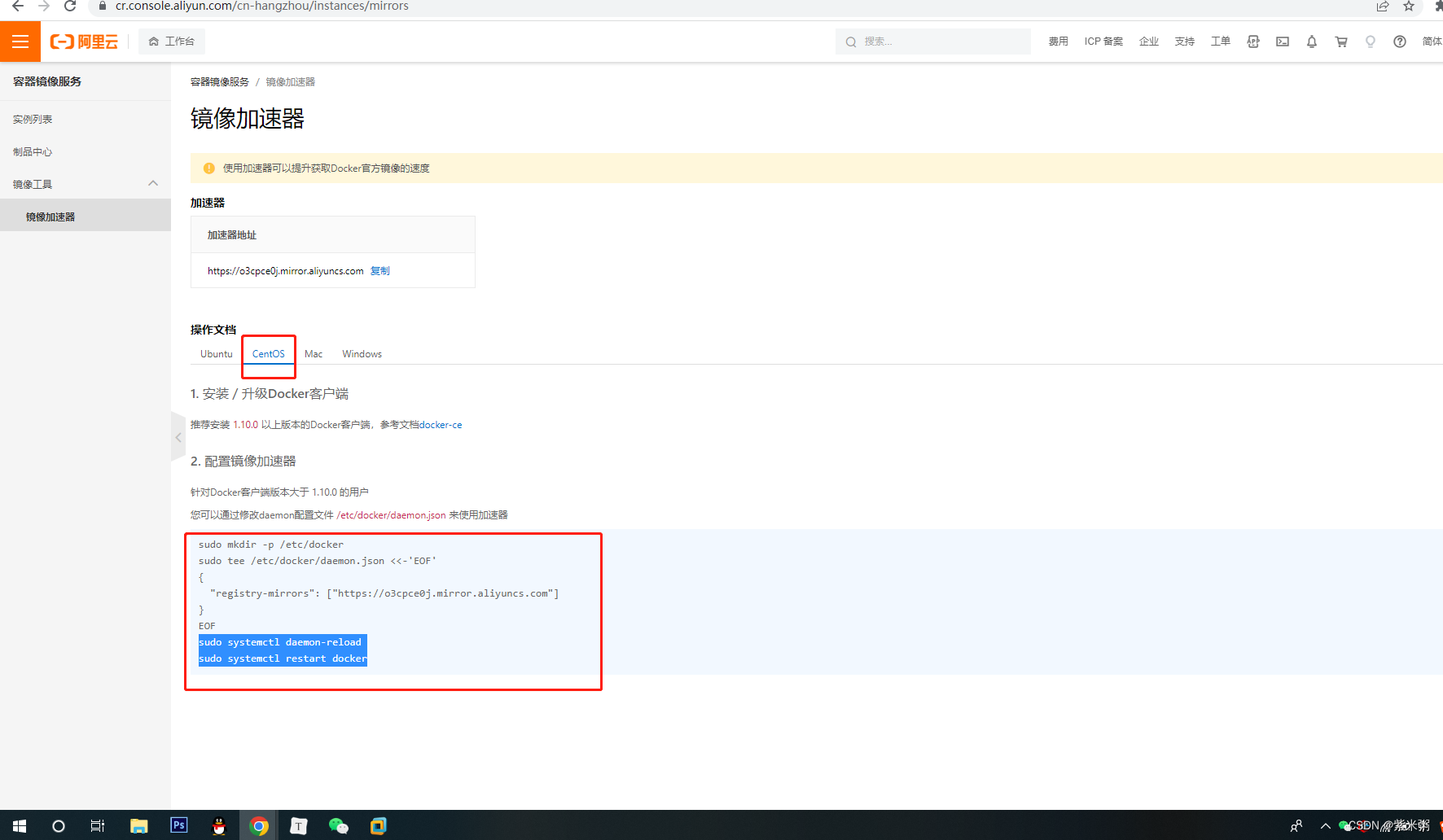Switch to the Ubuntu tab

coord(217,354)
